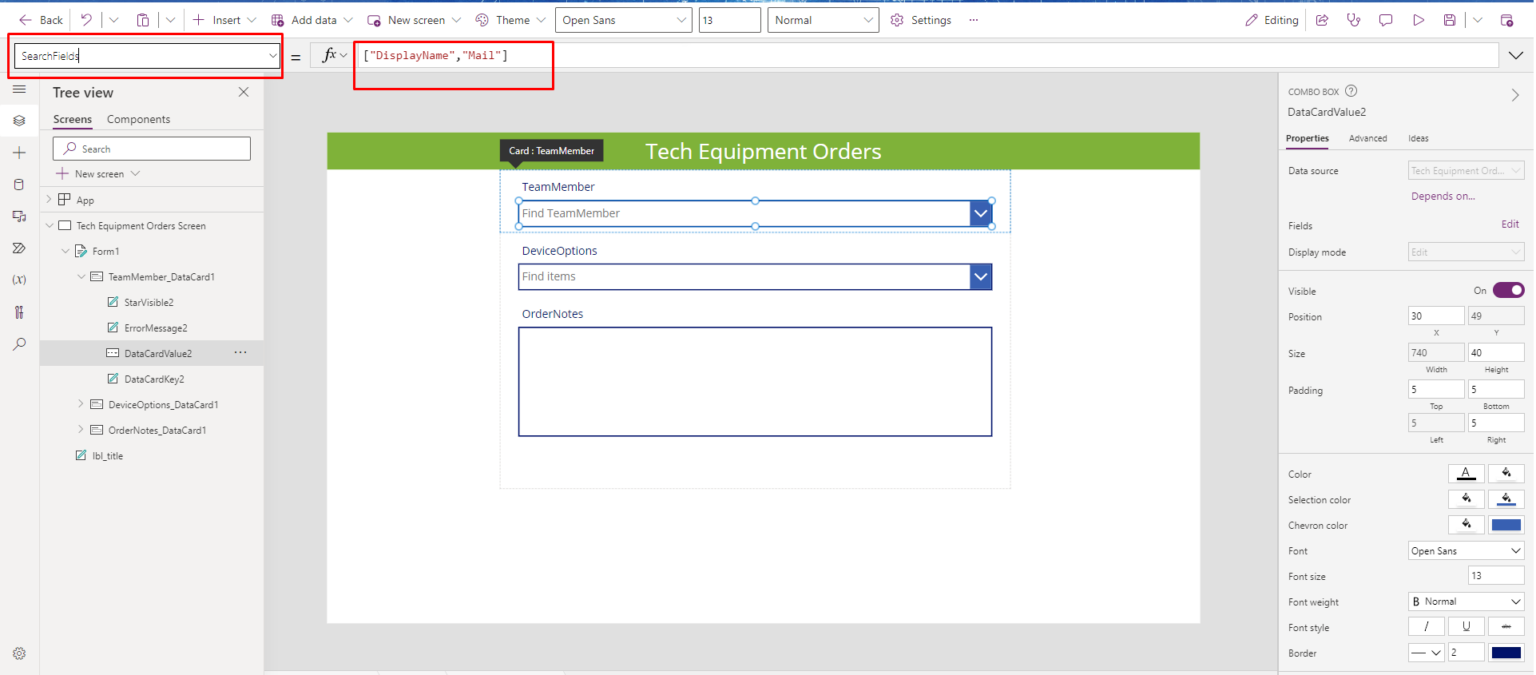Turn off the Visible toggle for DataCardValue2
This screenshot has width=1536, height=675.
click(1507, 289)
